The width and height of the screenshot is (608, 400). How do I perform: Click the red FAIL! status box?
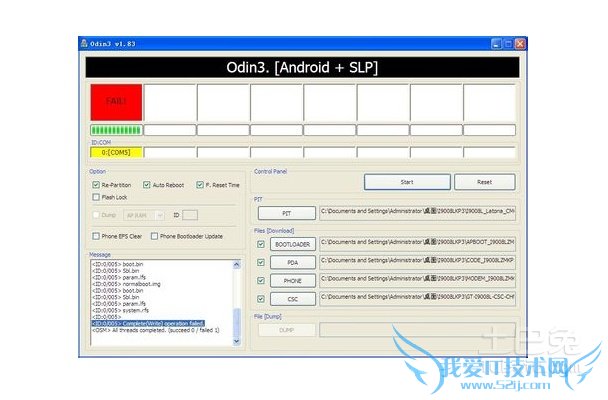click(x=116, y=102)
